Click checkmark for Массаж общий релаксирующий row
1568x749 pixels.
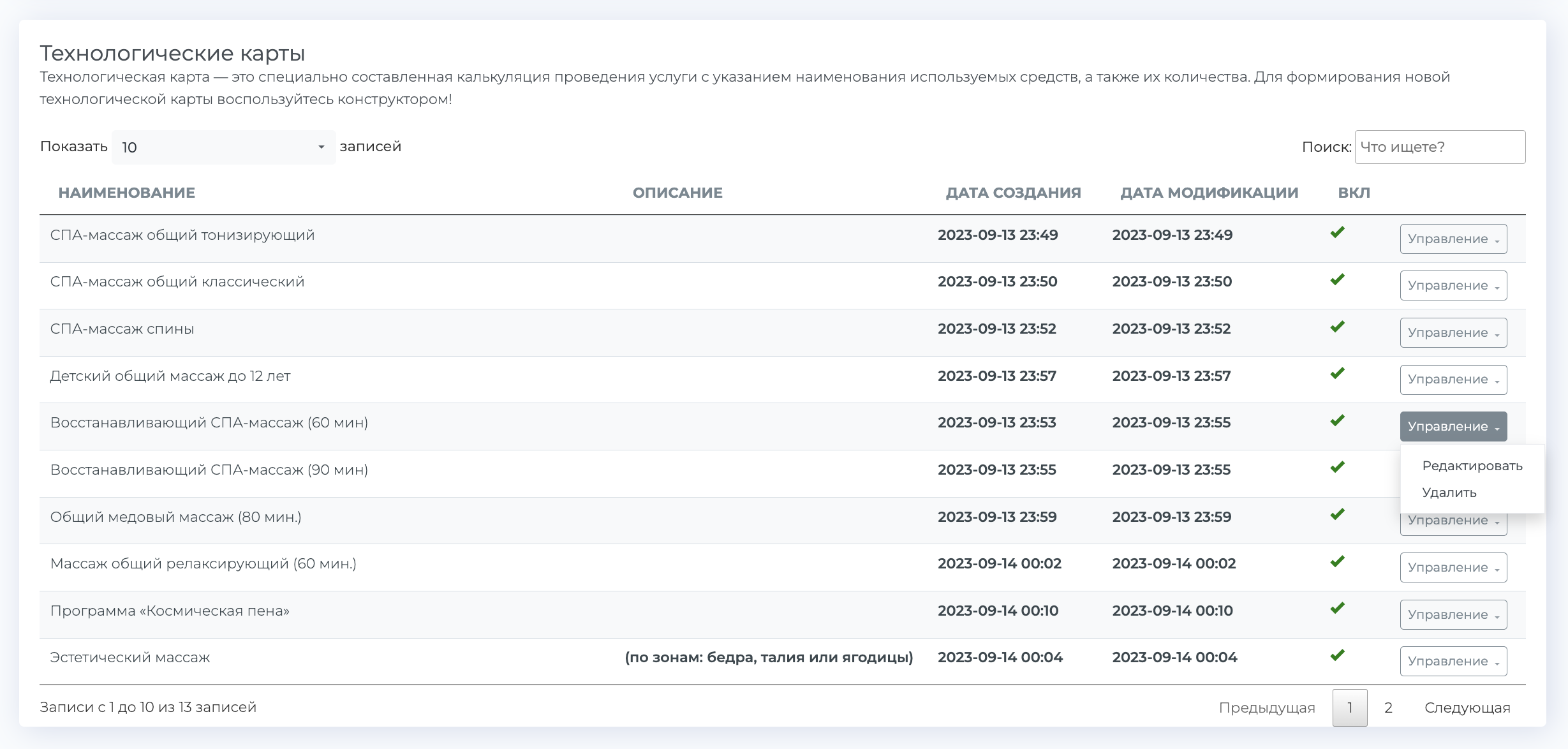[x=1337, y=561]
